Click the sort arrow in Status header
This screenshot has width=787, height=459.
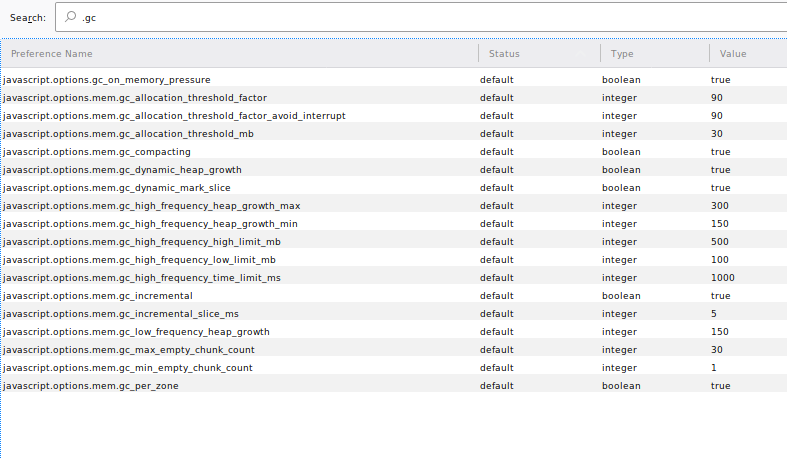tap(582, 54)
